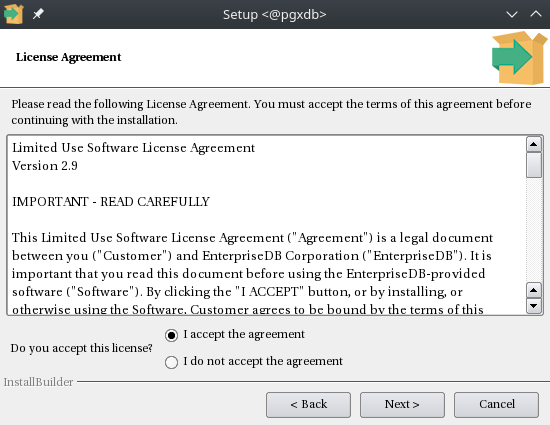Click the empty scrollbar track below thumb
The height and width of the screenshot is (425, 550).
534,230
